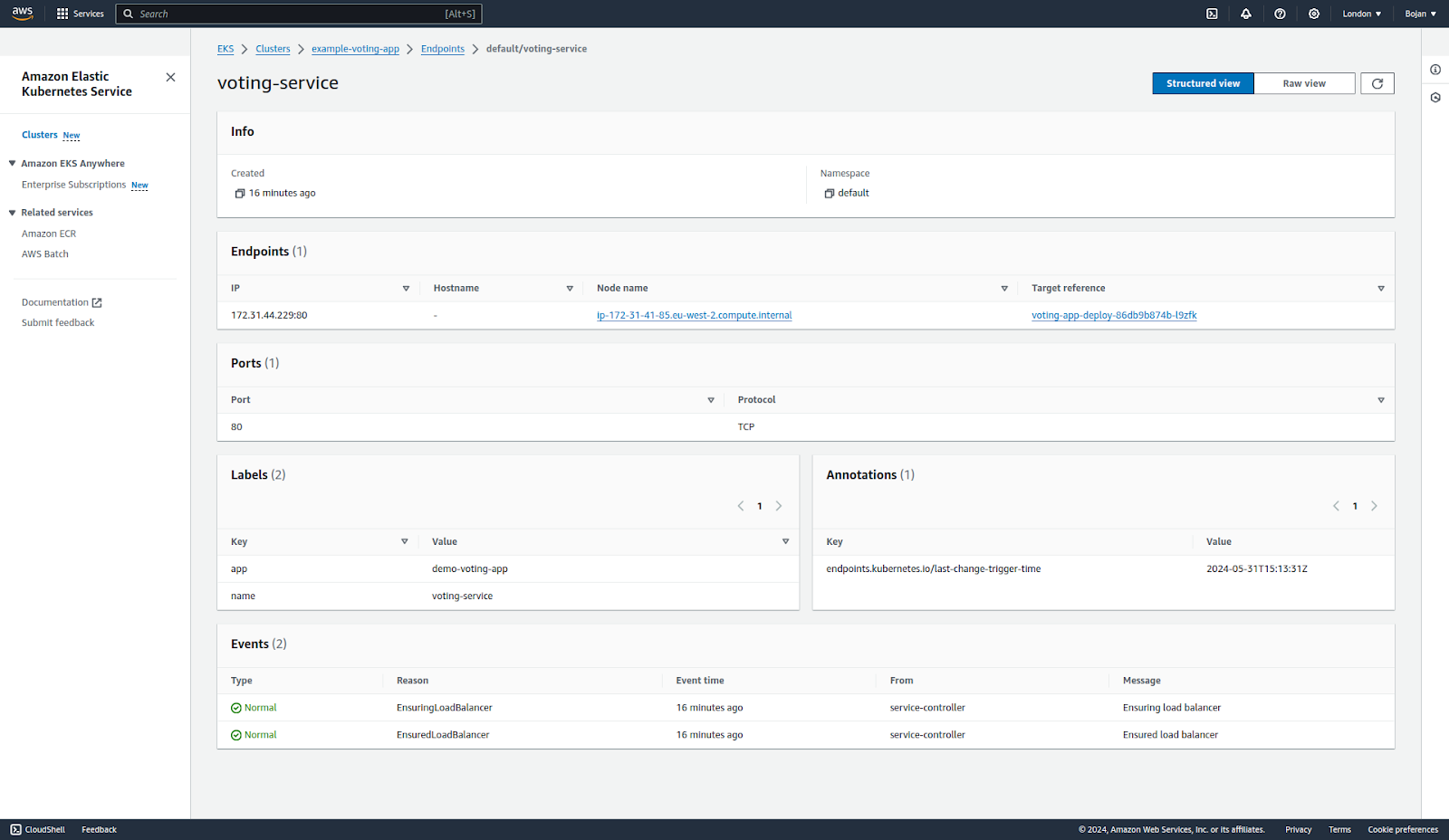Sort the Endpoints table by IP column
Image resolution: width=1449 pixels, height=840 pixels.
(406, 289)
